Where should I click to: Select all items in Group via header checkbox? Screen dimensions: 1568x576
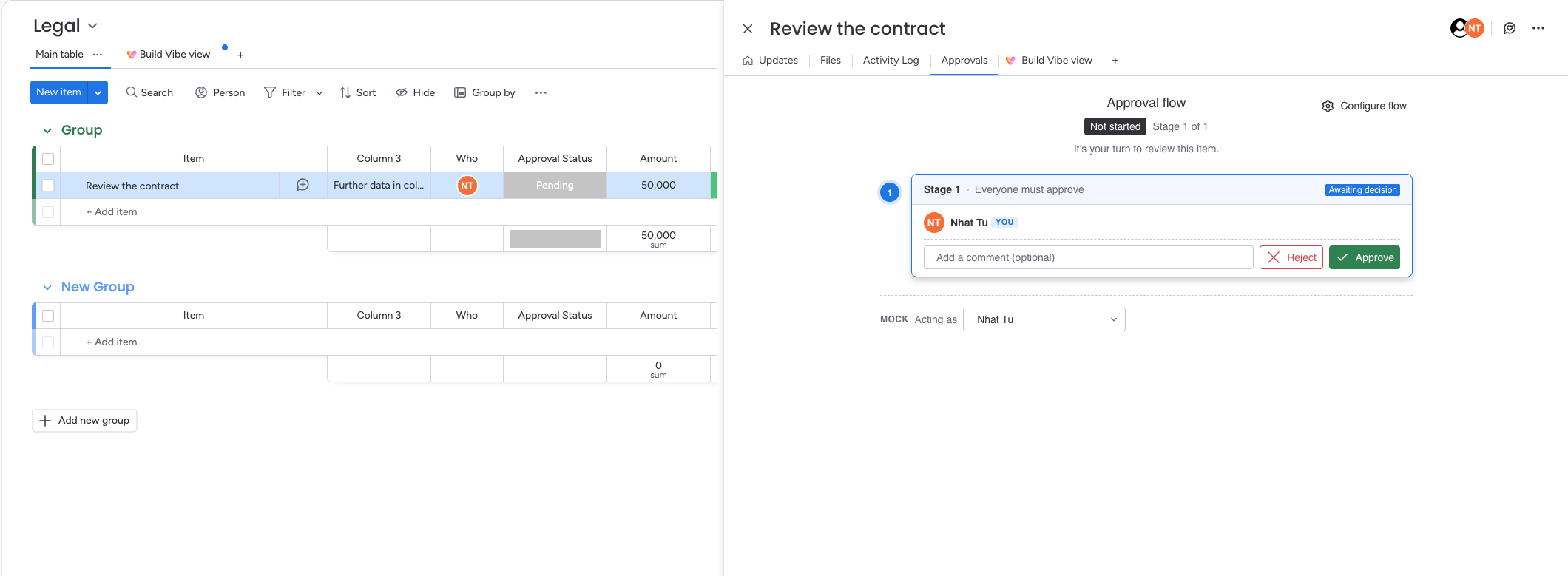pyautogui.click(x=48, y=159)
